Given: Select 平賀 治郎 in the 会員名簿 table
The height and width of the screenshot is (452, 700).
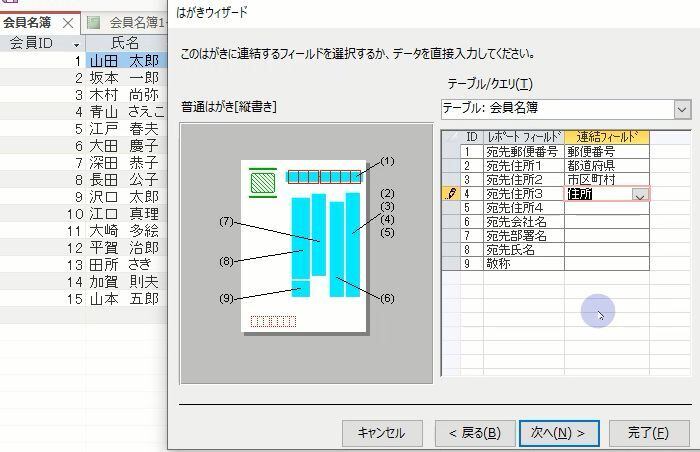Looking at the screenshot, I should tap(126, 247).
